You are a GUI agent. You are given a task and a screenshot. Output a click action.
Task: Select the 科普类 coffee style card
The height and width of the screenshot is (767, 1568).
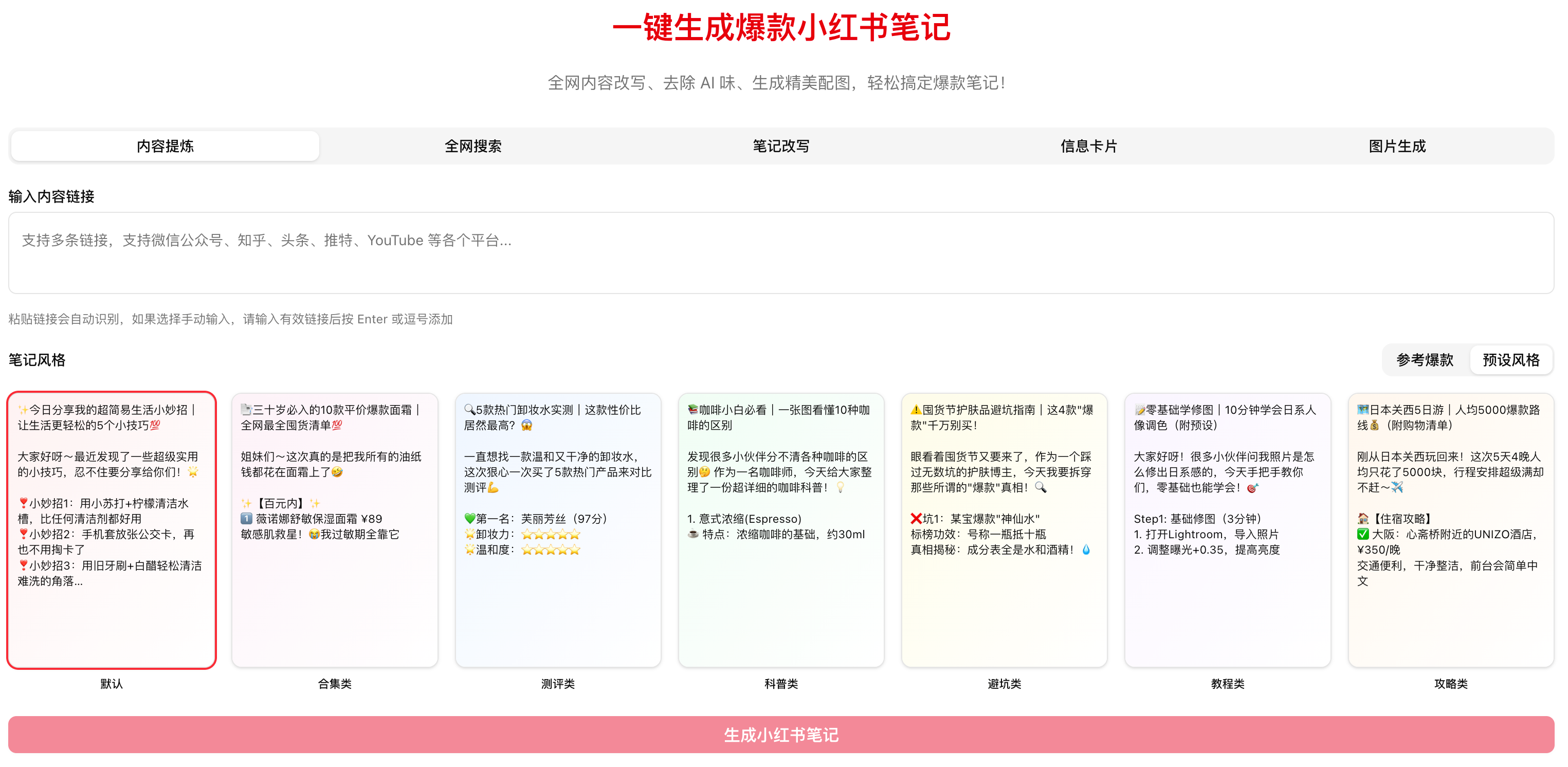coord(781,529)
